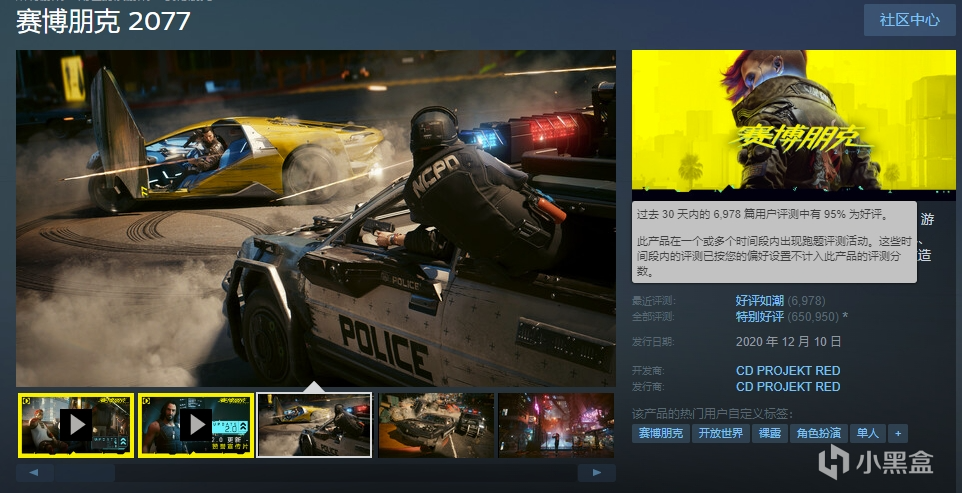The height and width of the screenshot is (493, 962).
Task: Select the wrecked car screenshot thumbnail
Action: click(x=436, y=425)
